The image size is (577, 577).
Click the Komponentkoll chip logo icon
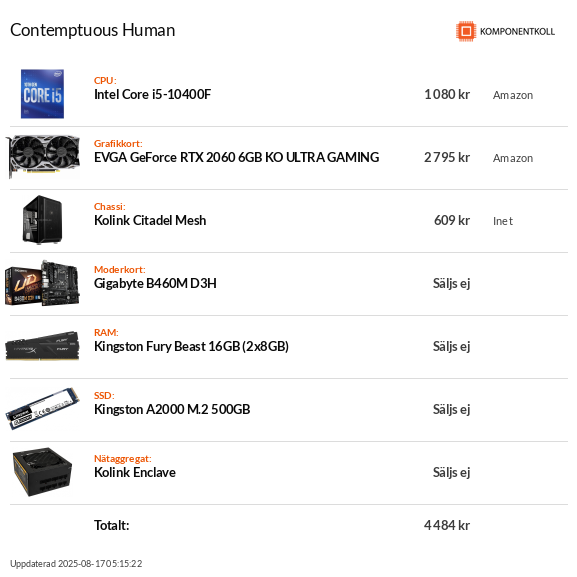pos(466,31)
